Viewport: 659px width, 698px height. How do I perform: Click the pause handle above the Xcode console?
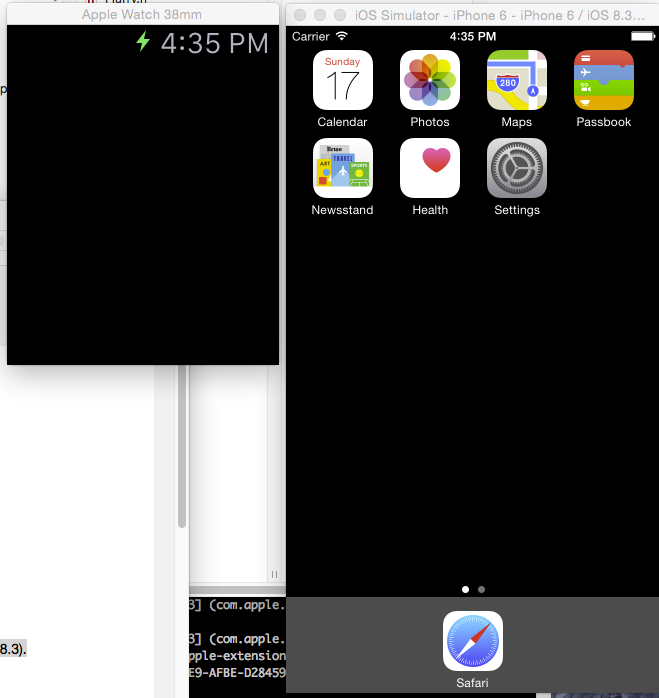(274, 575)
